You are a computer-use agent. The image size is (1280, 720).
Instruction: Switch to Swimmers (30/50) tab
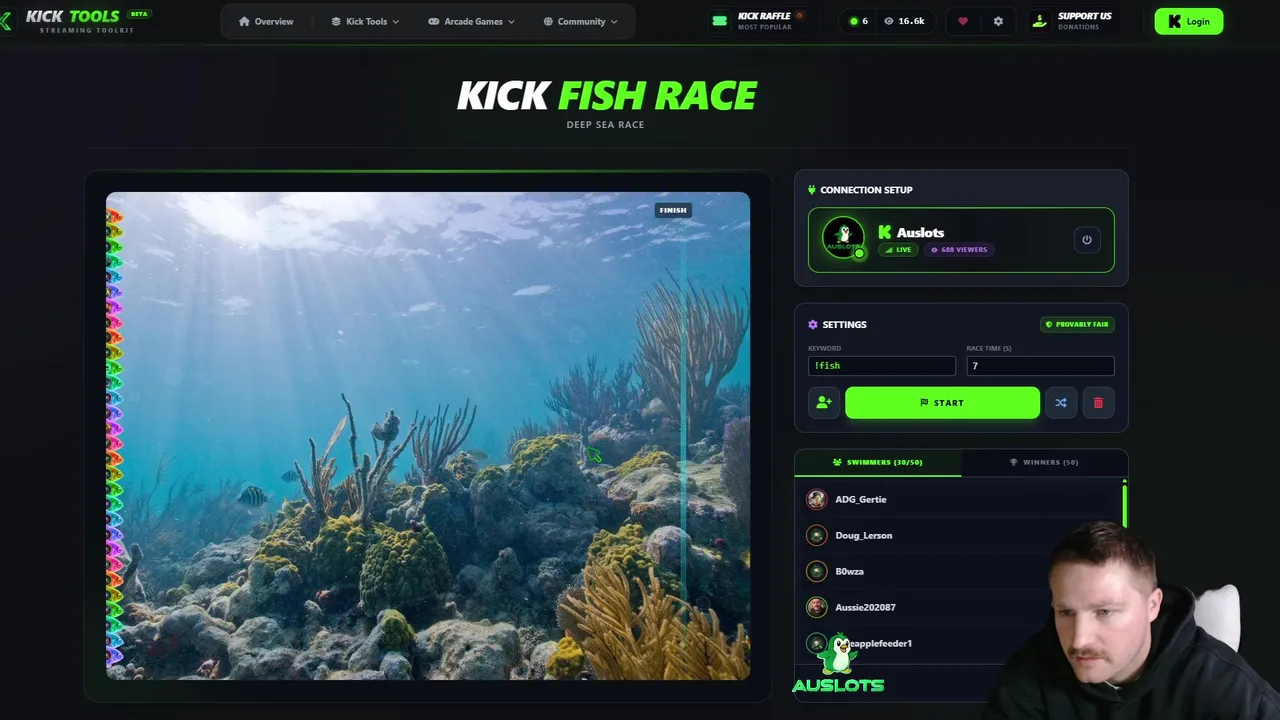[x=878, y=462]
